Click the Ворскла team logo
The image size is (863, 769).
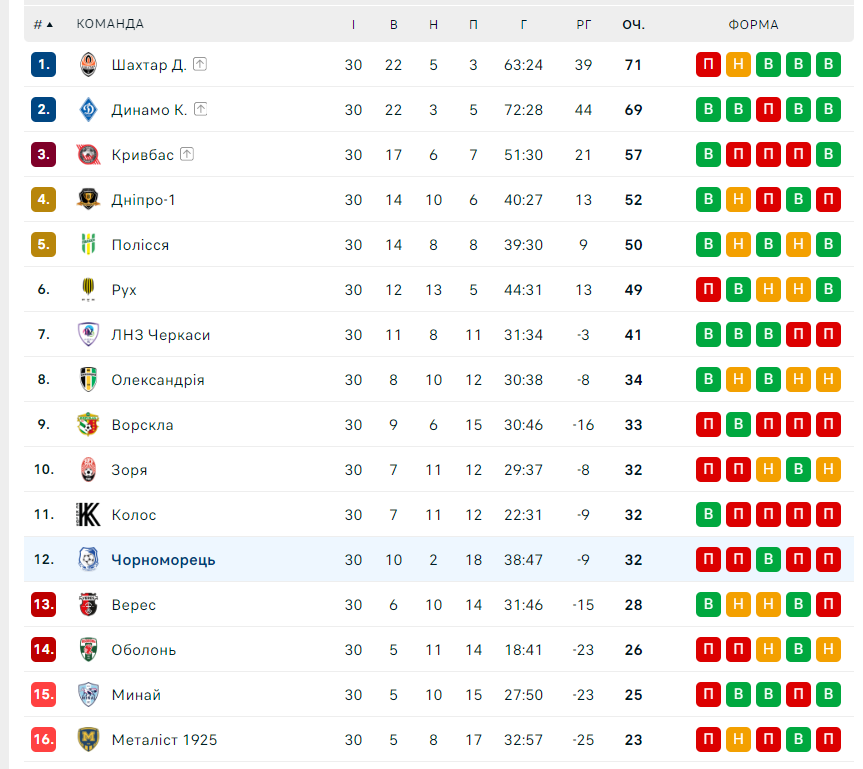click(88, 424)
